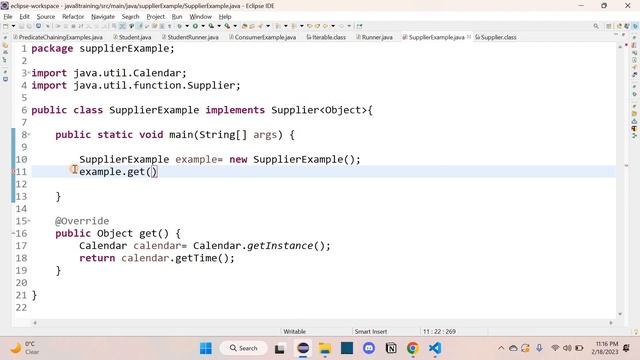Collapse the main method fold at line 8
The image size is (640, 360).
point(29,134)
